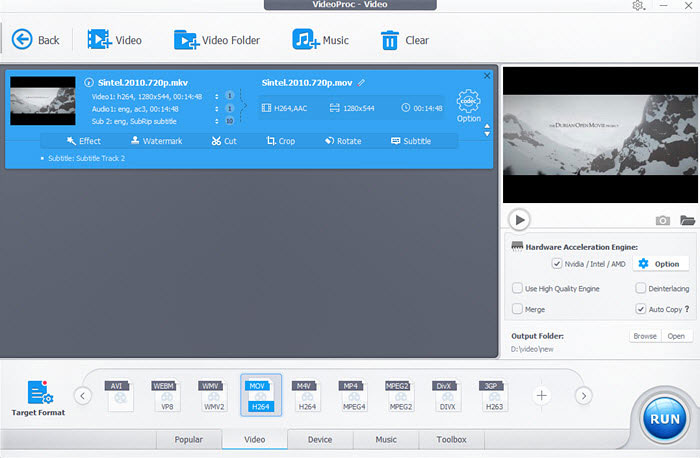Select WEBM VP8 output format
700x458 pixels.
tap(165, 396)
